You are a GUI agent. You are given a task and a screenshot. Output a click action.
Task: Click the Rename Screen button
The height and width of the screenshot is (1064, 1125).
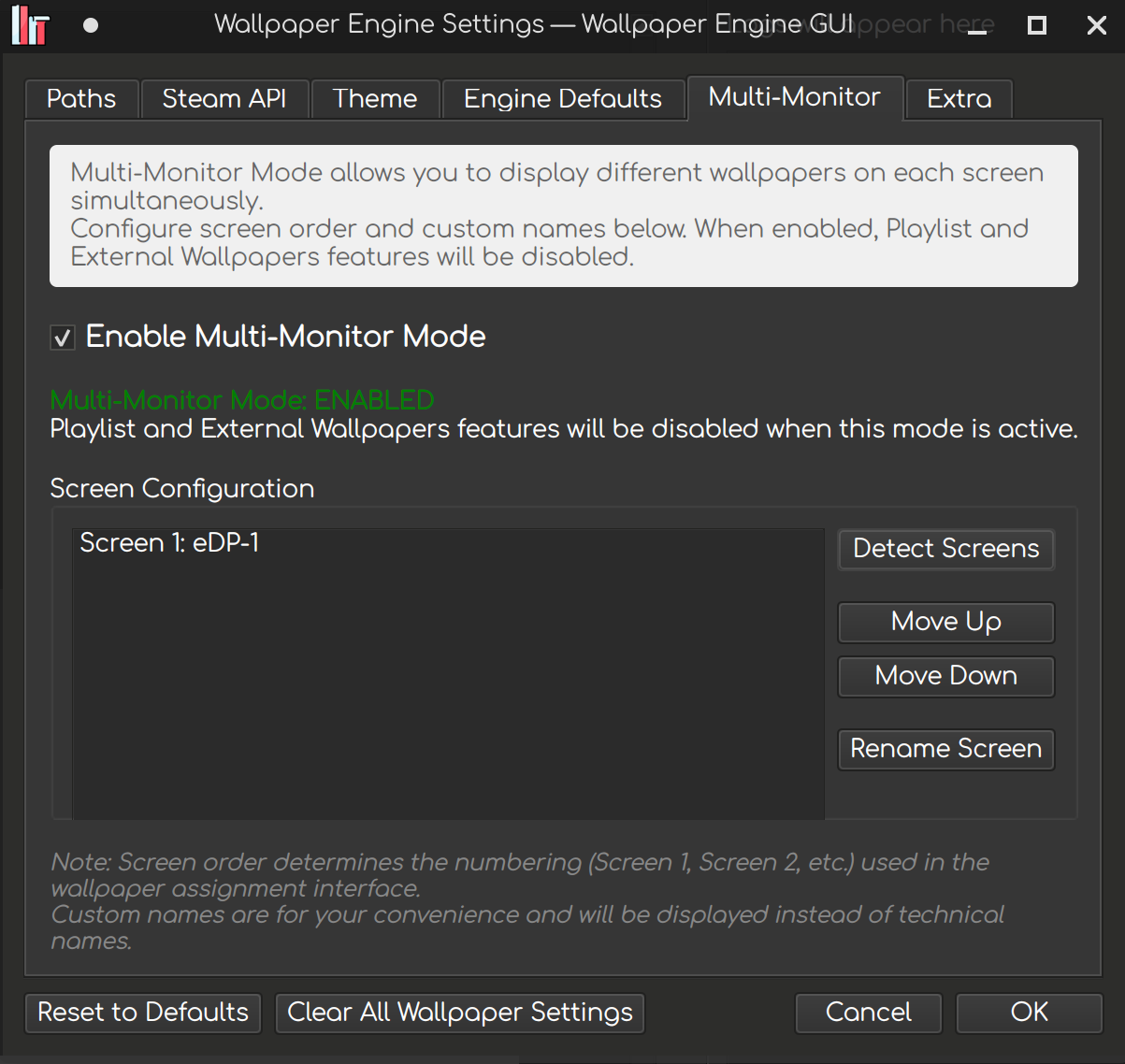pyautogui.click(x=946, y=749)
